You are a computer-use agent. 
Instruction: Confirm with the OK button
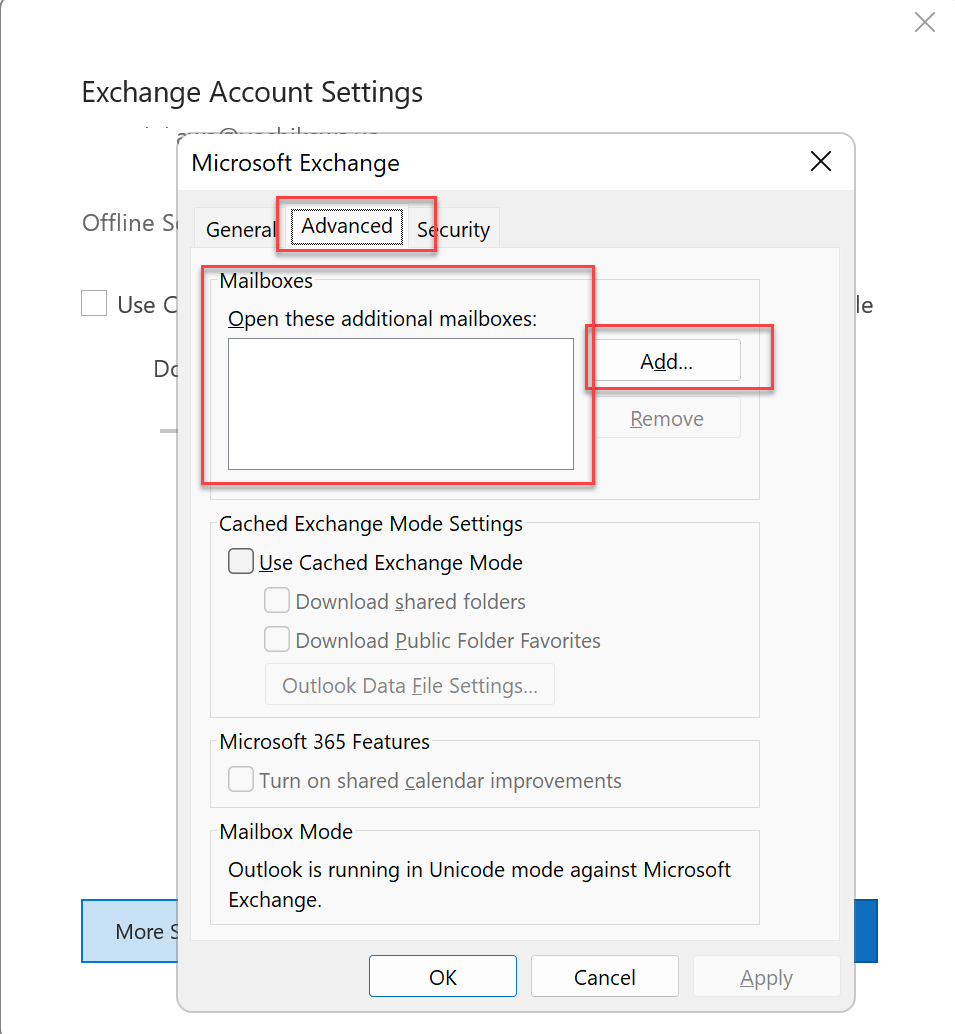[x=443, y=977]
